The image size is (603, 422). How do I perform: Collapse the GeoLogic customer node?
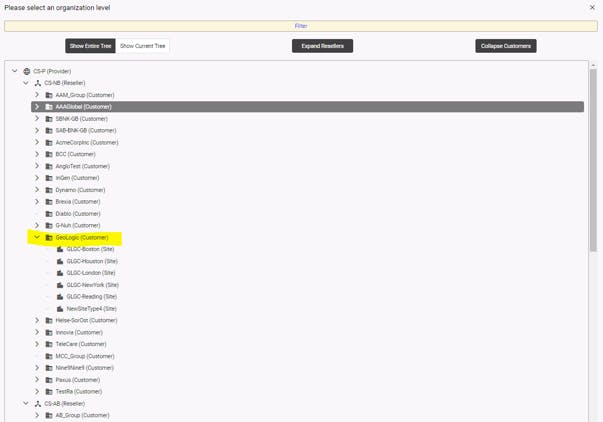coord(37,238)
